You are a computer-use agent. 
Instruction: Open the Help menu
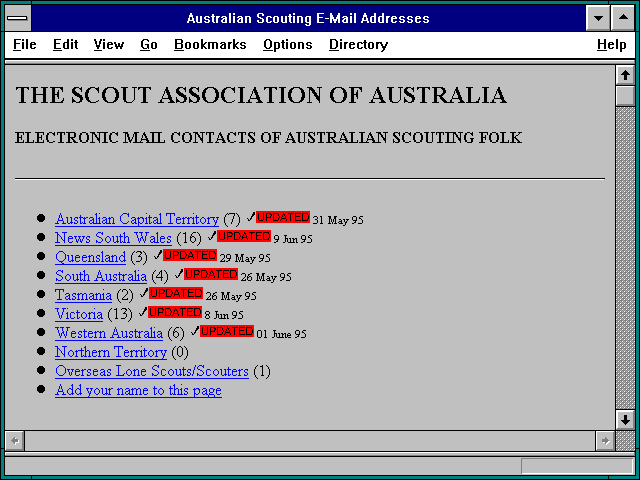pyautogui.click(x=611, y=44)
